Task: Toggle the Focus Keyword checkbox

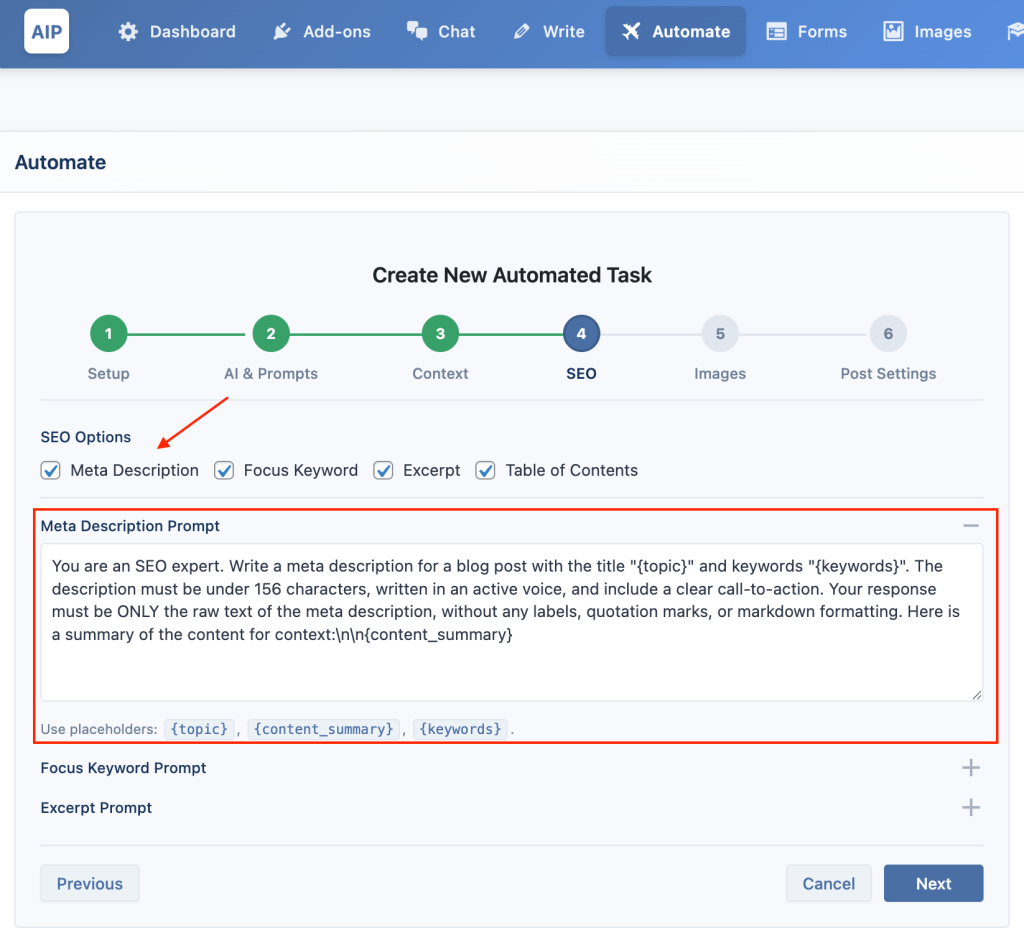Action: click(224, 470)
